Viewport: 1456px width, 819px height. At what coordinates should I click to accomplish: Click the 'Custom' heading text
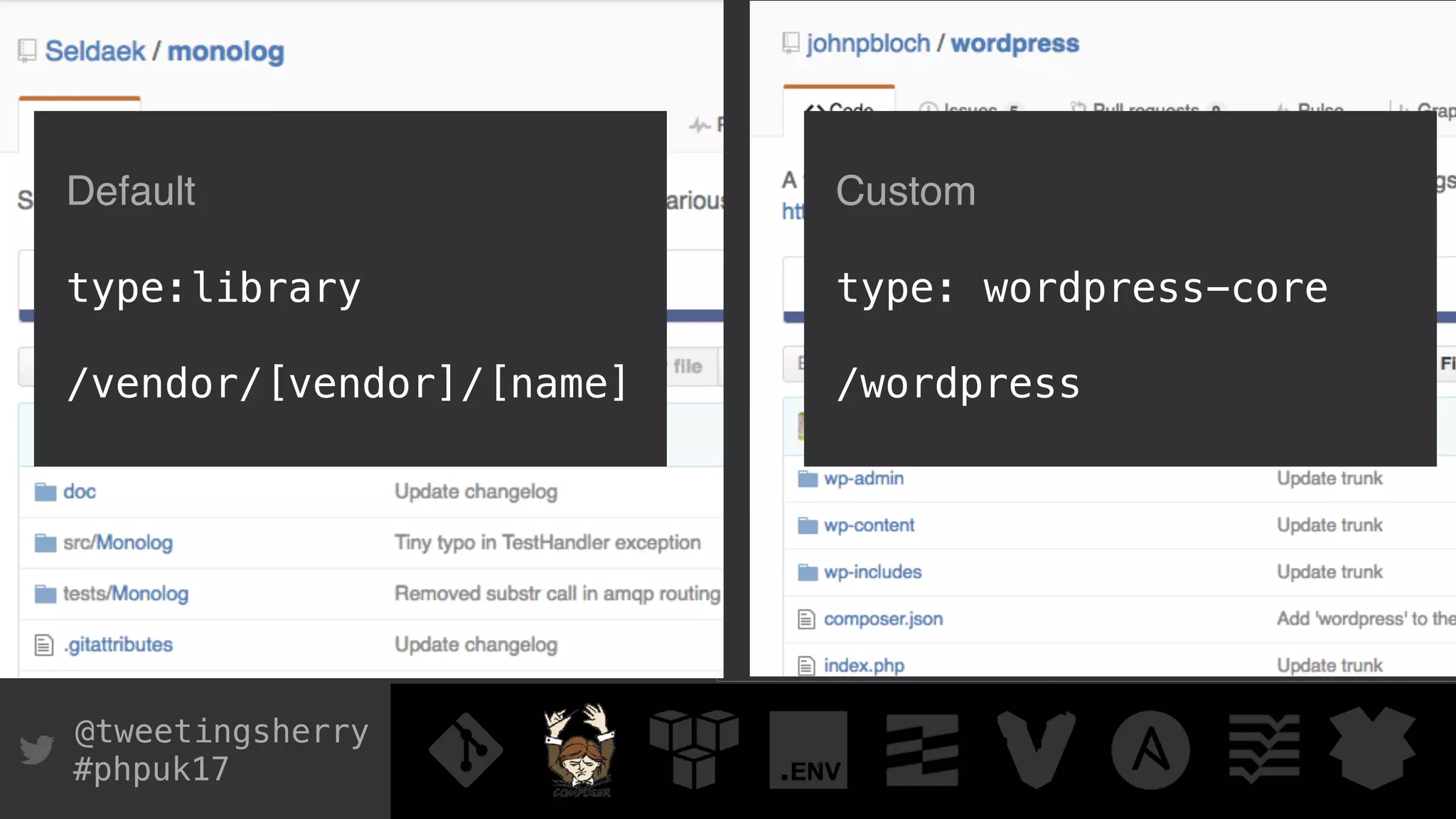pos(906,191)
